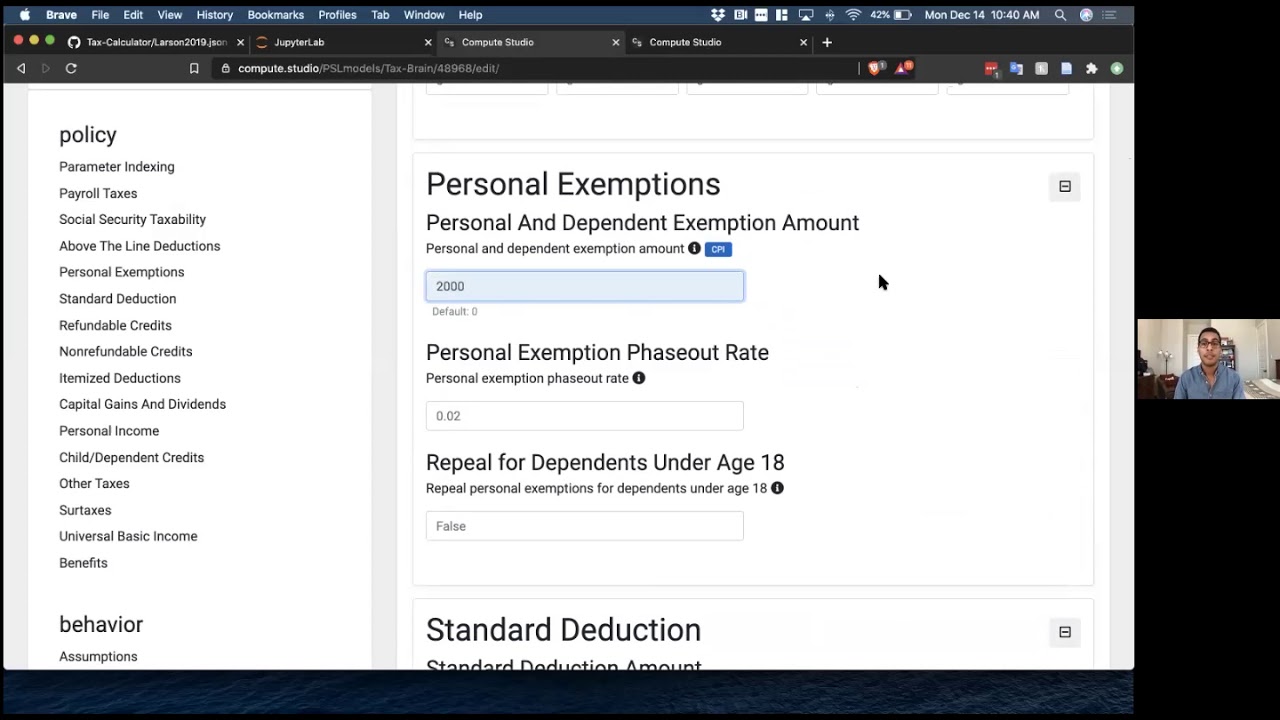Click info icon next to Personal exemption phaseout rate
The image size is (1280, 720).
coord(639,378)
